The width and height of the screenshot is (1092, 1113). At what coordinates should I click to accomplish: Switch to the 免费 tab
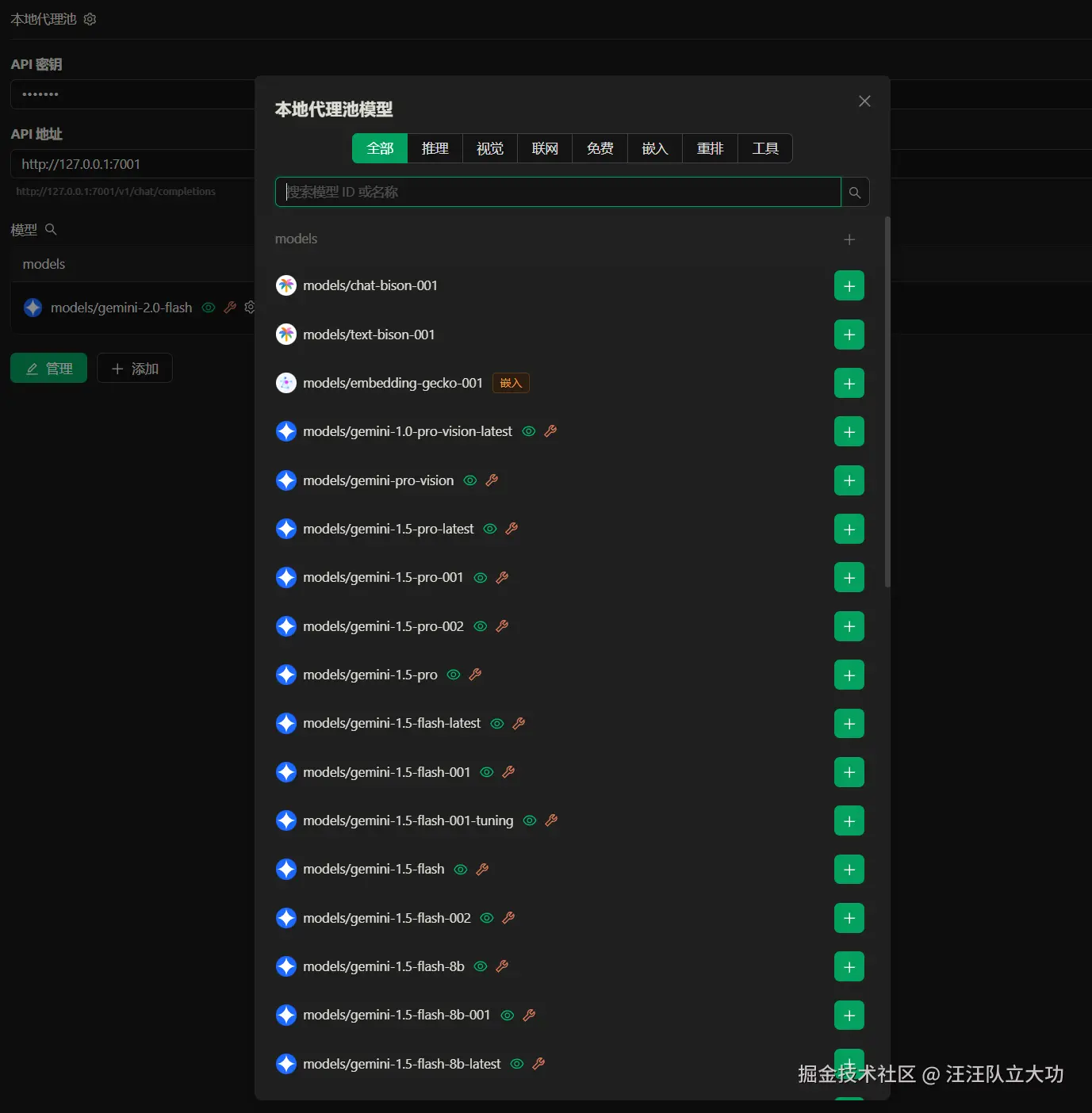(600, 148)
